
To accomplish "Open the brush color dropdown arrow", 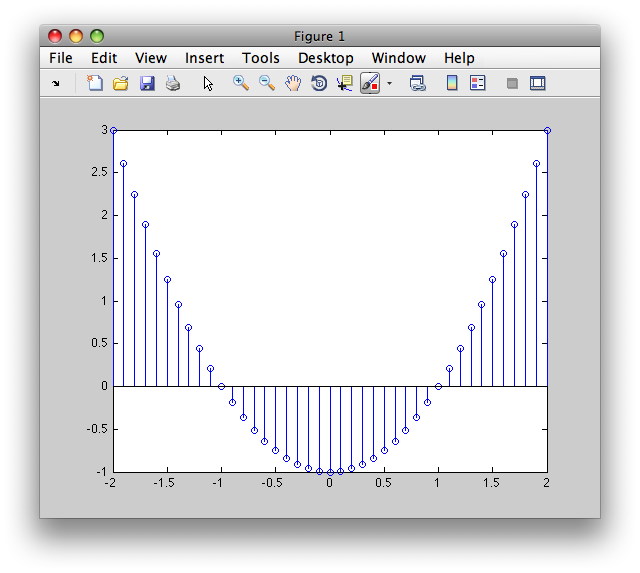I will click(389, 84).
